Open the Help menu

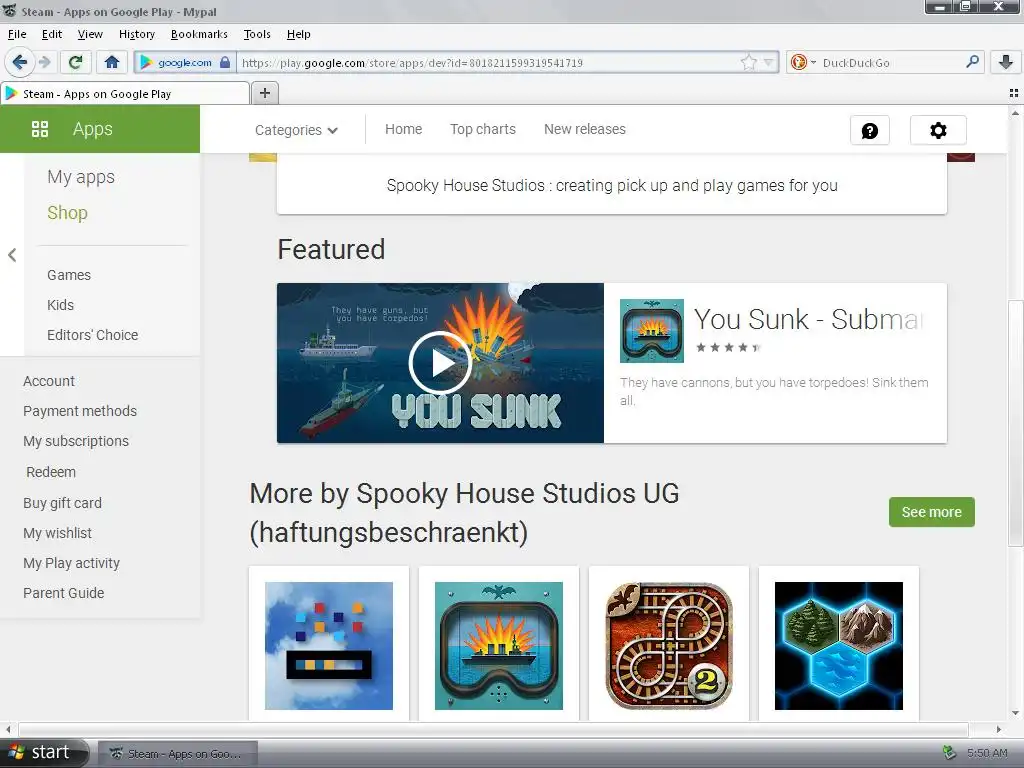(x=298, y=34)
